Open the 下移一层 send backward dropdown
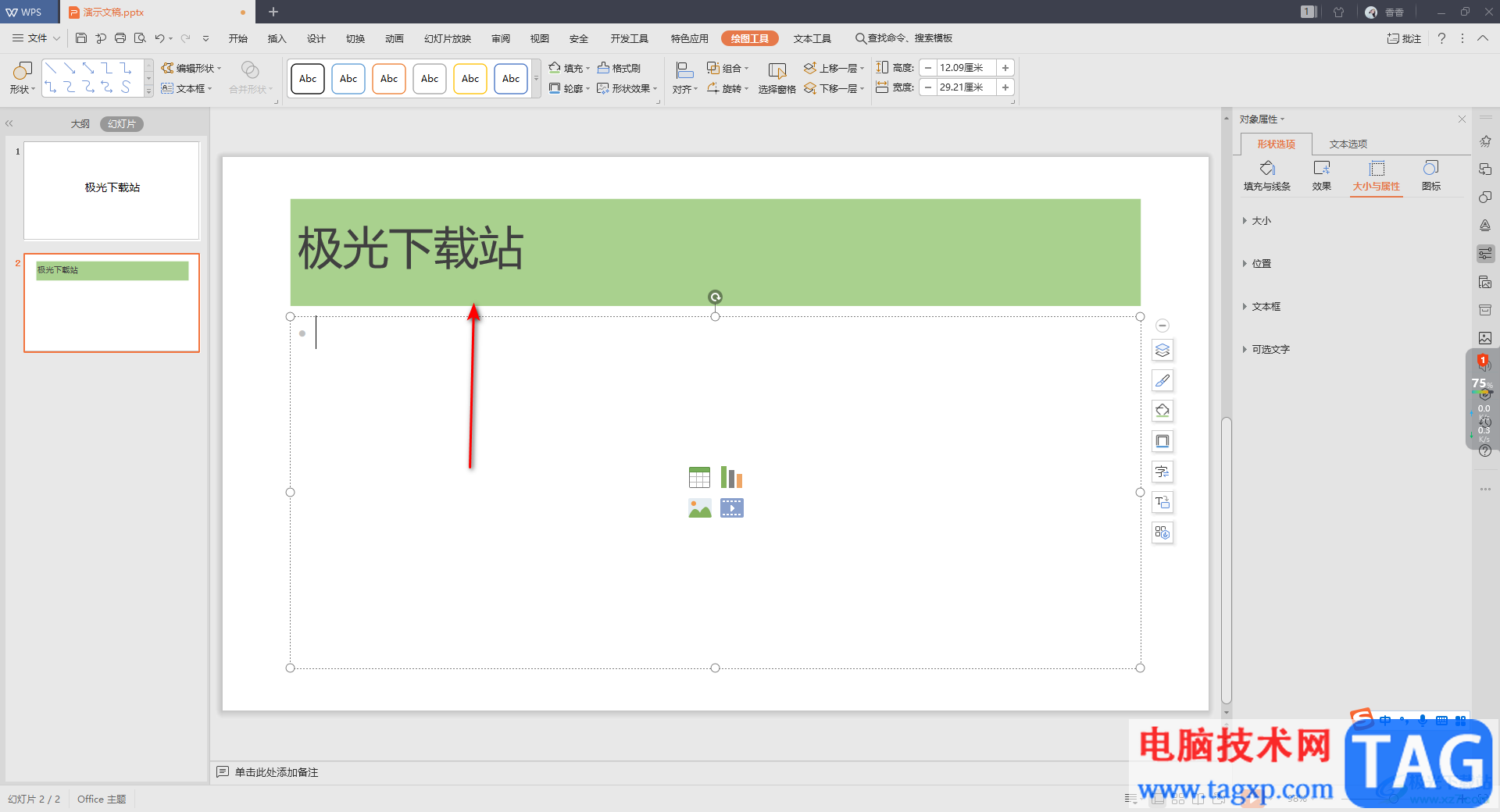1500x812 pixels. (x=834, y=88)
